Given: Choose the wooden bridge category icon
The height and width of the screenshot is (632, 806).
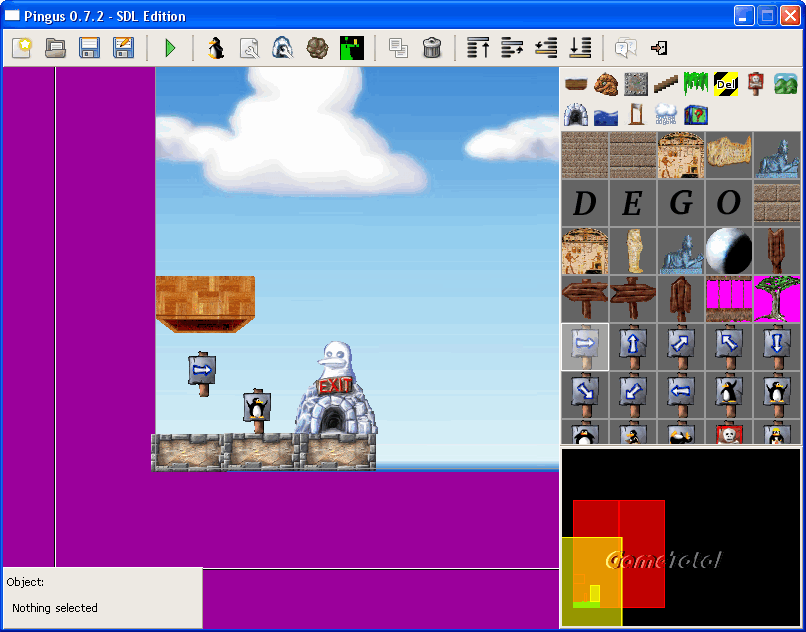Looking at the screenshot, I should 666,84.
